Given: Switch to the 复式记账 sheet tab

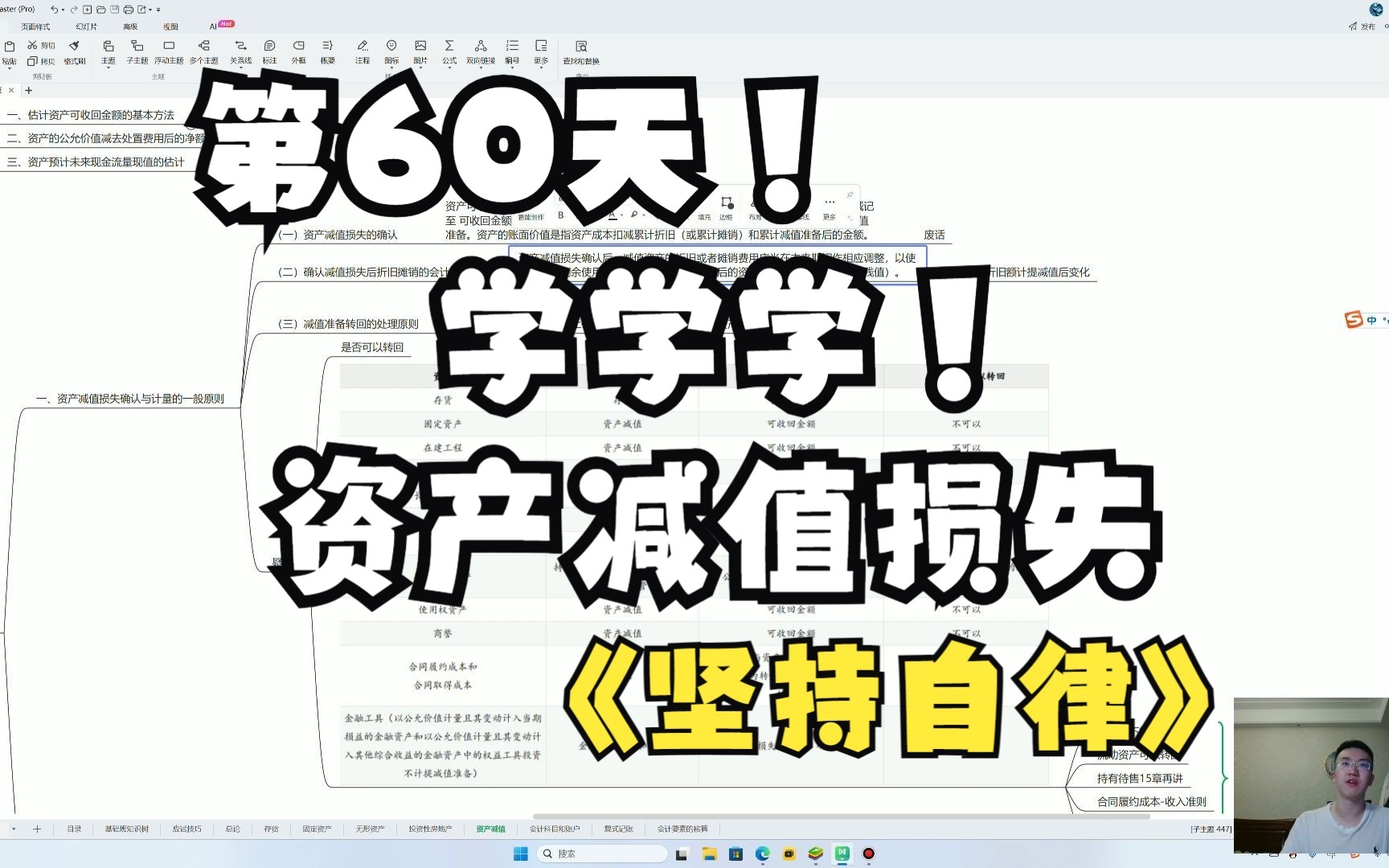Looking at the screenshot, I should point(618,829).
